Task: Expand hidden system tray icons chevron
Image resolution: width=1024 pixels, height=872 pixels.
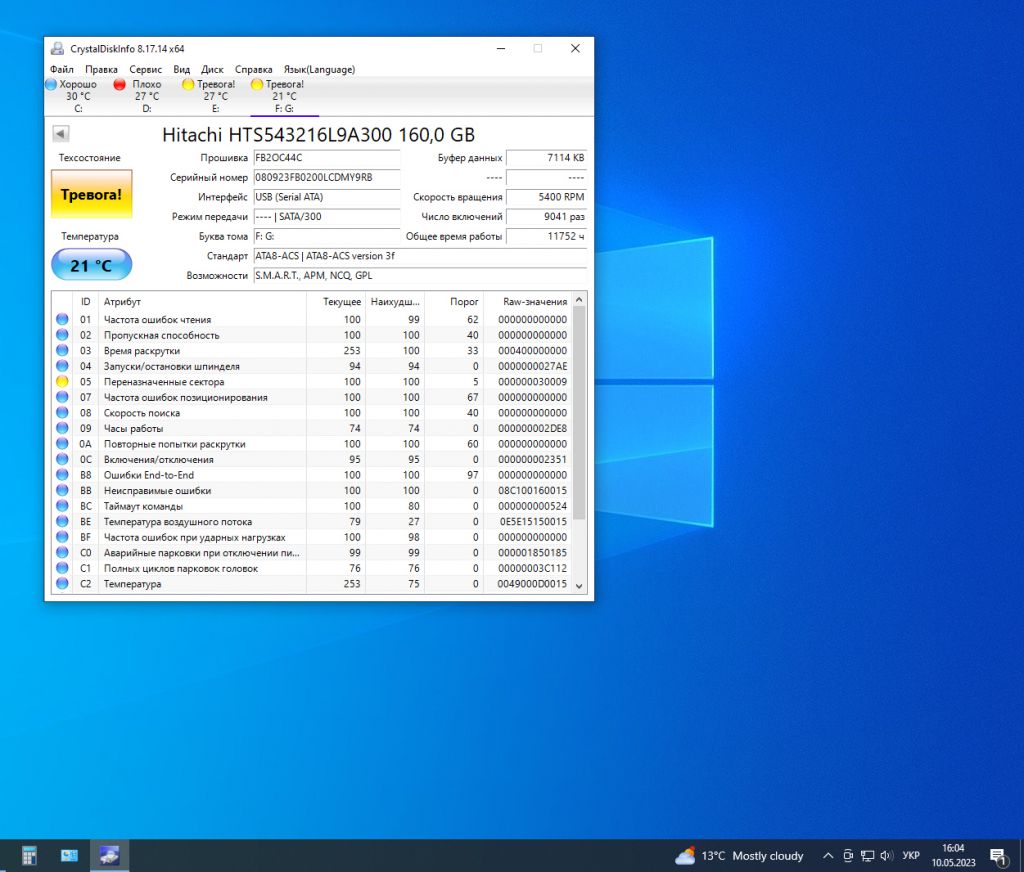Action: (x=827, y=856)
